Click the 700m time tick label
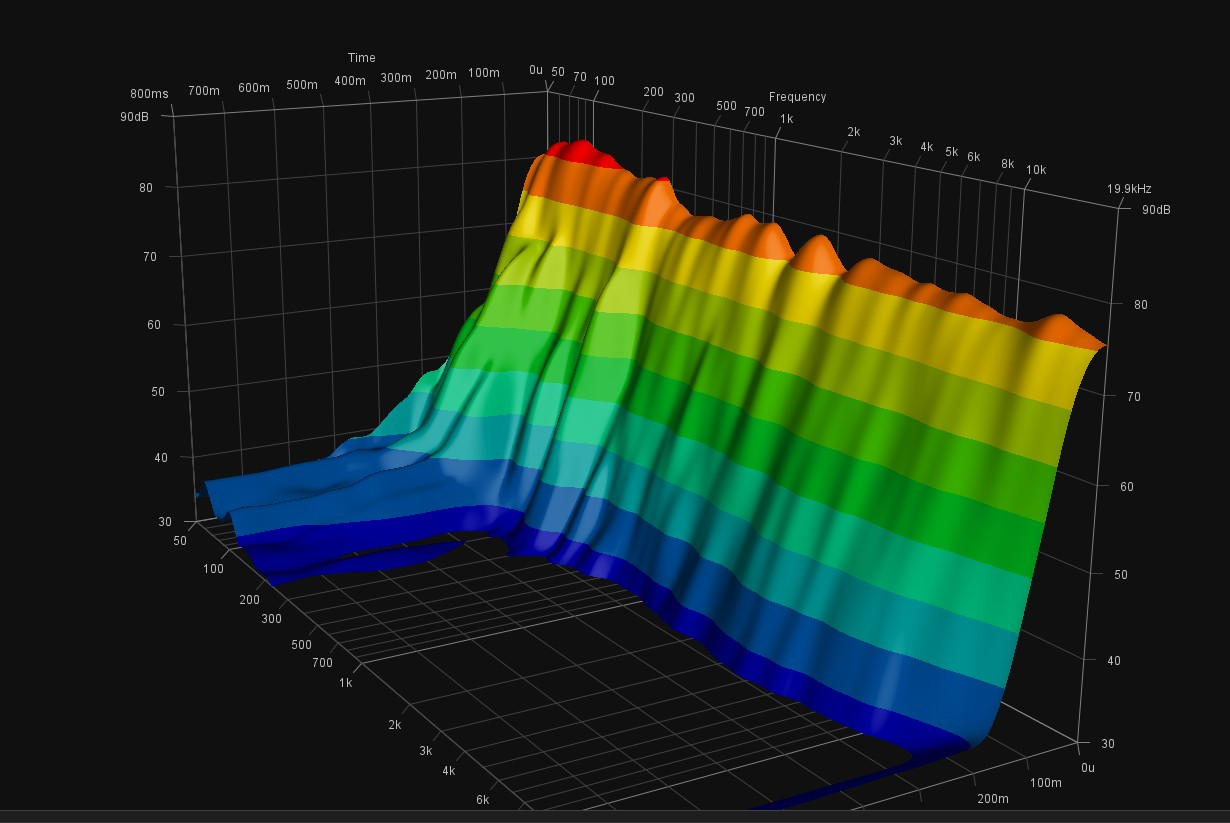Image resolution: width=1230 pixels, height=823 pixels. coord(204,91)
